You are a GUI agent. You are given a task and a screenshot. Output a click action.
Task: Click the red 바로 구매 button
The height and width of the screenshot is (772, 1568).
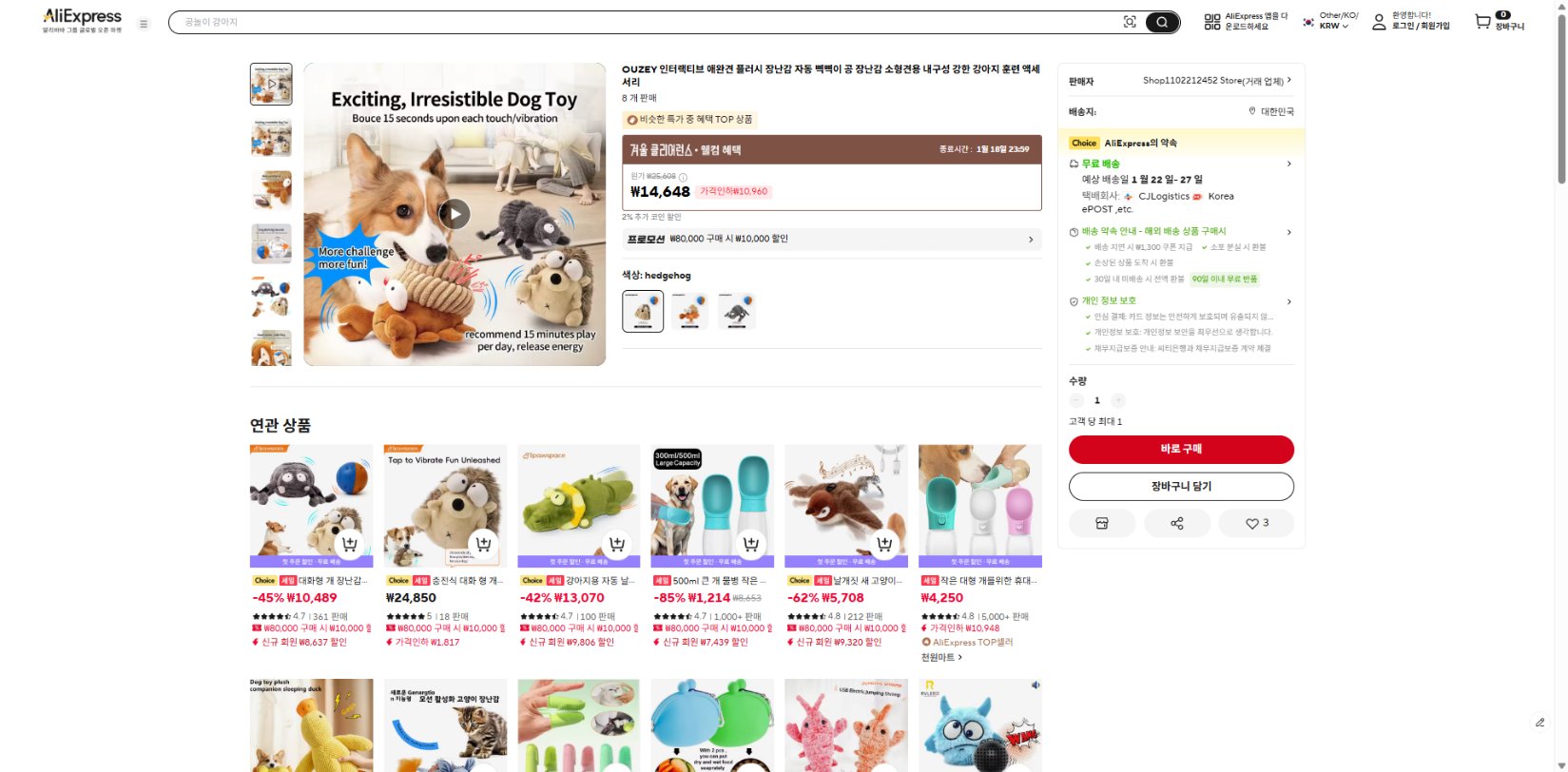click(x=1181, y=449)
